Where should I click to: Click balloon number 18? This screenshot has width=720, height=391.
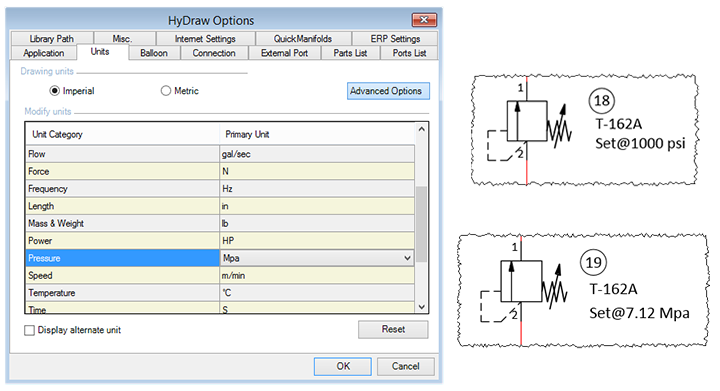coord(602,101)
